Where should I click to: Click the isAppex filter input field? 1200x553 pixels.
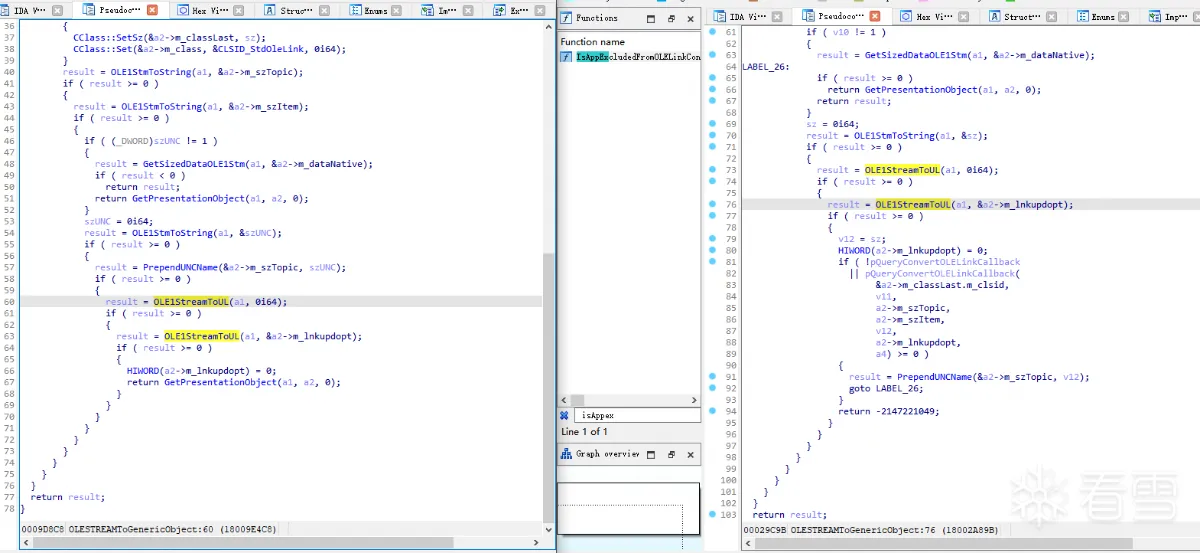635,415
